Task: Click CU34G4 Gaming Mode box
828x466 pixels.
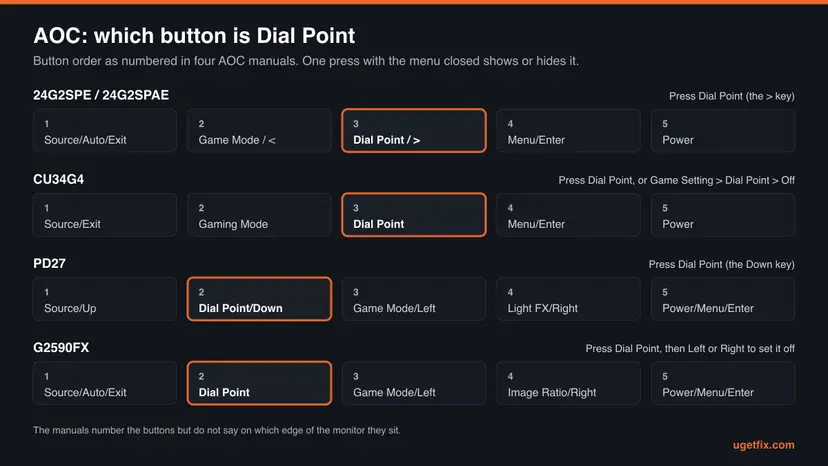Action: tap(259, 215)
